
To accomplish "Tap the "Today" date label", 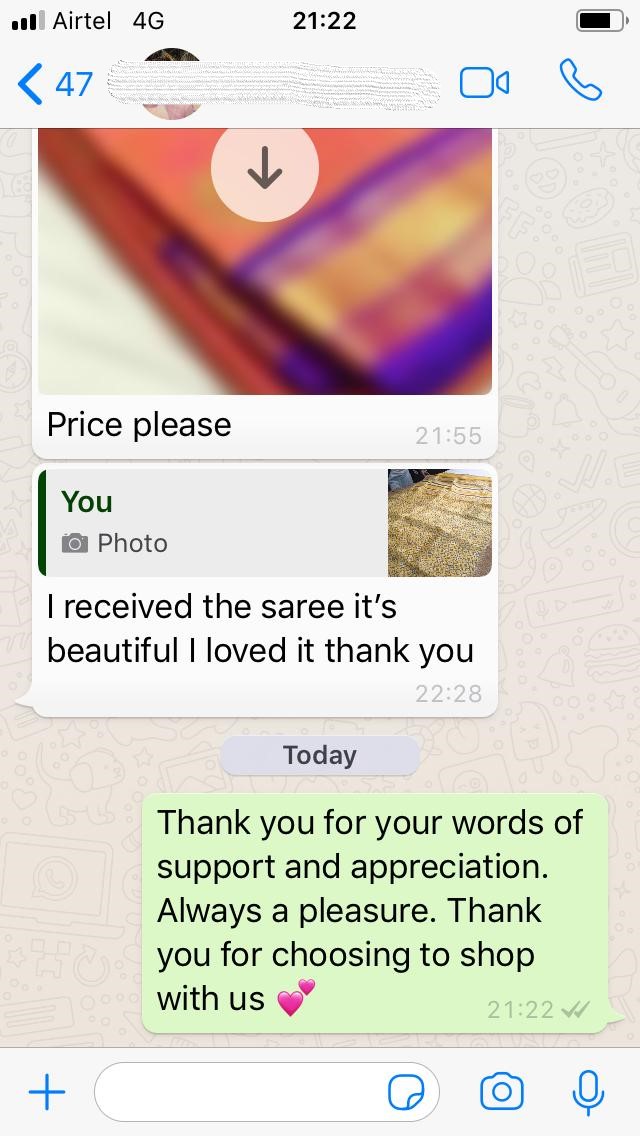I will 320,756.
